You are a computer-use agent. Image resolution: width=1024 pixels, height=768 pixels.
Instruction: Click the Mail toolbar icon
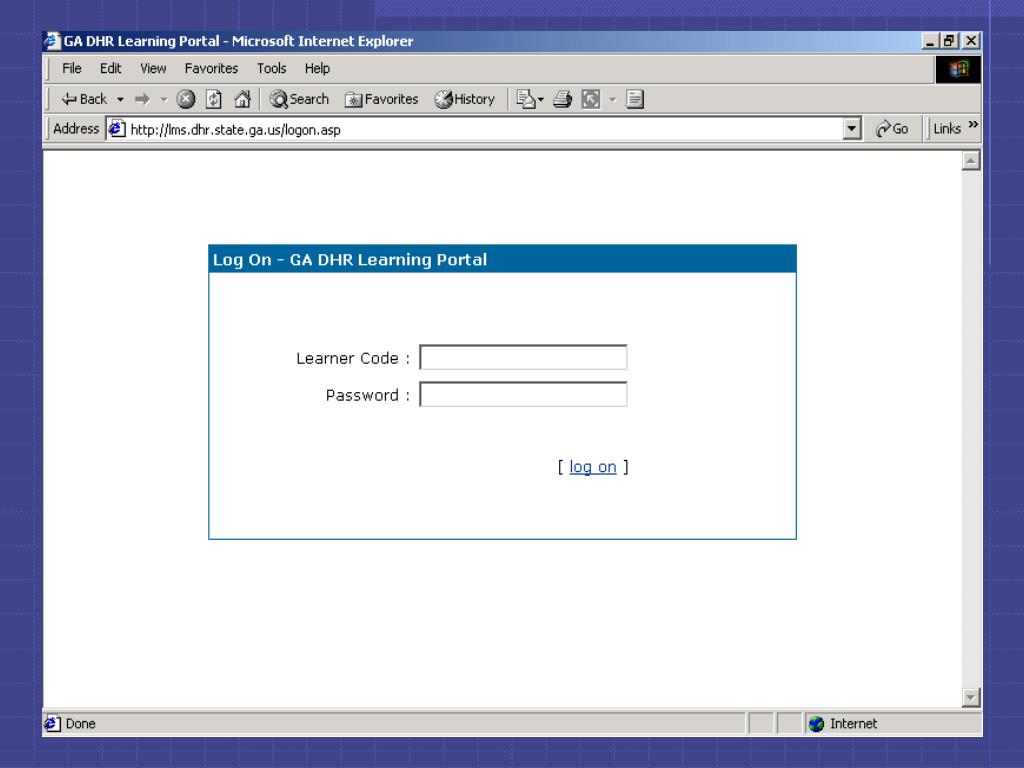(529, 99)
